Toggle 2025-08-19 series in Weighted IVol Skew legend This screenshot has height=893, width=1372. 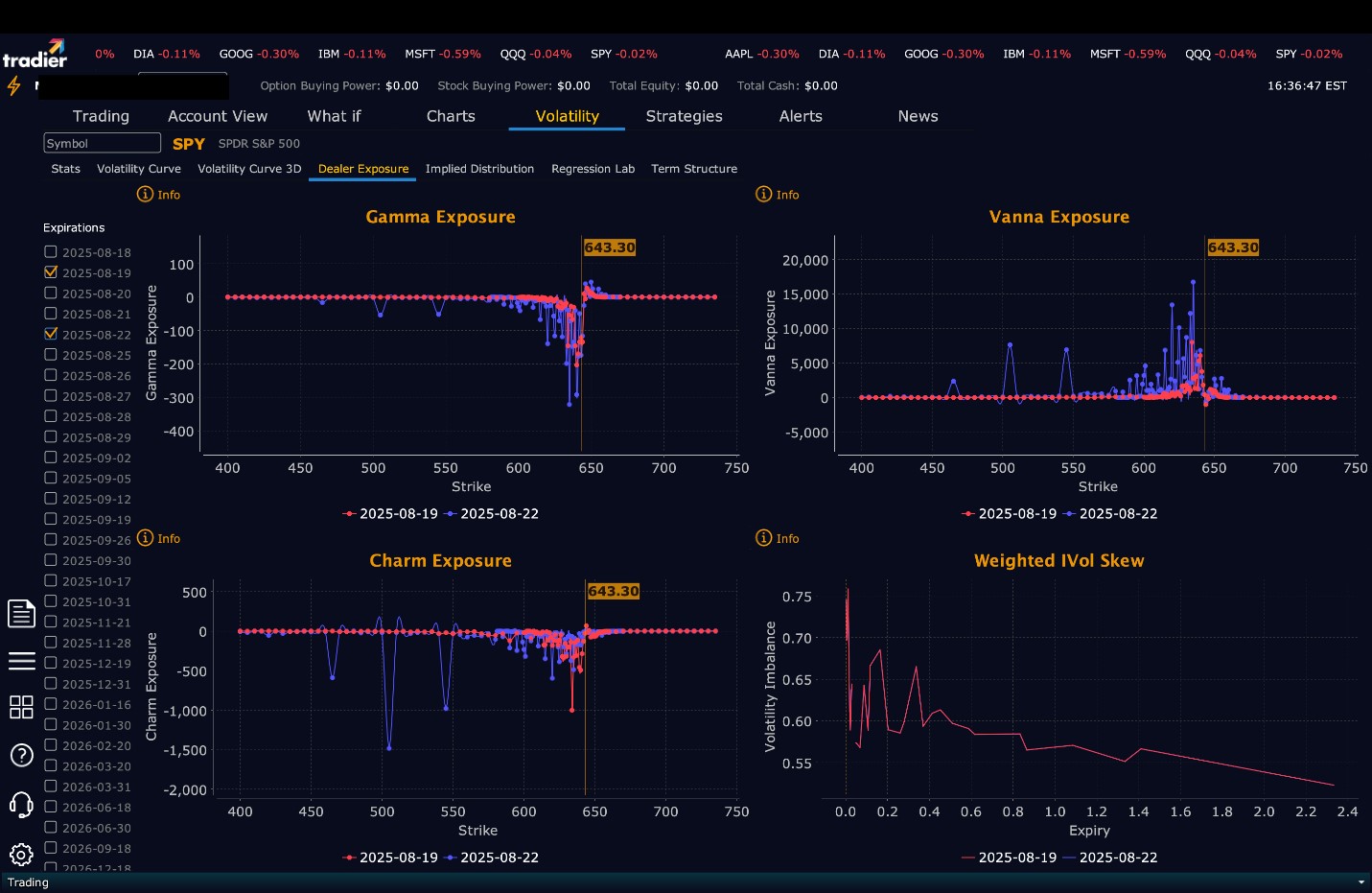point(1010,858)
